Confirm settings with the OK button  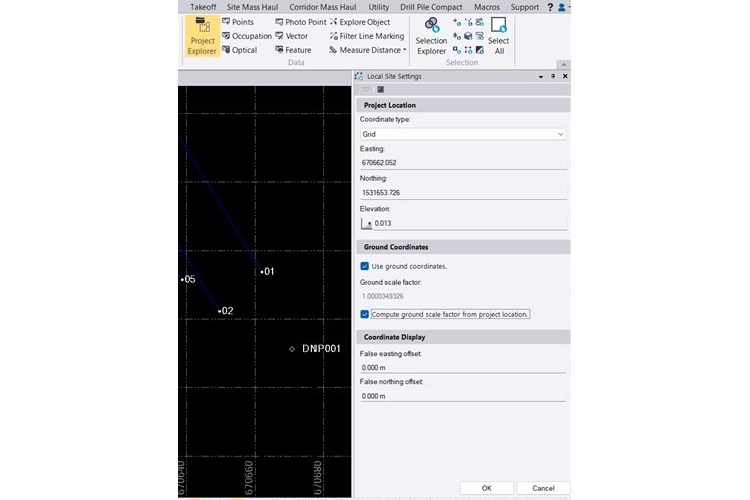[x=486, y=488]
